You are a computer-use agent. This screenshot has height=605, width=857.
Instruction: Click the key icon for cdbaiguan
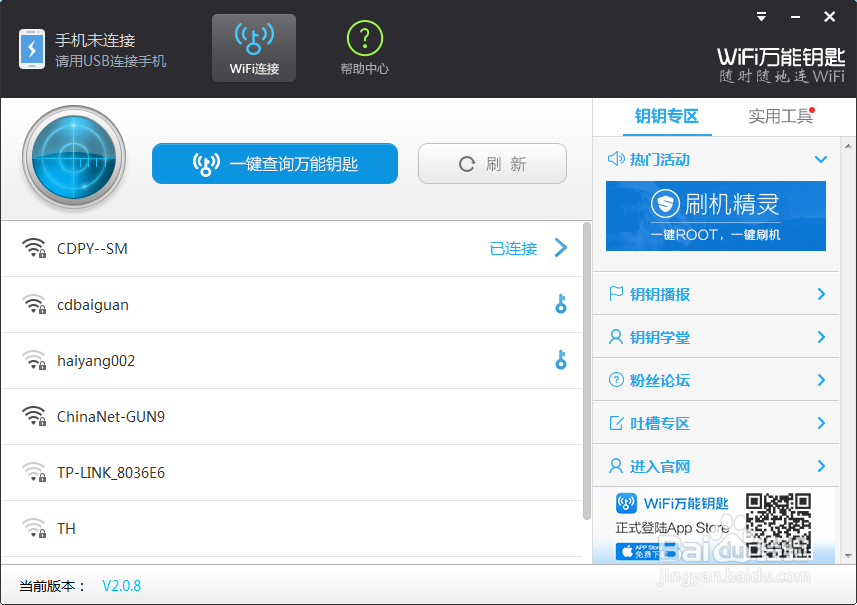561,304
